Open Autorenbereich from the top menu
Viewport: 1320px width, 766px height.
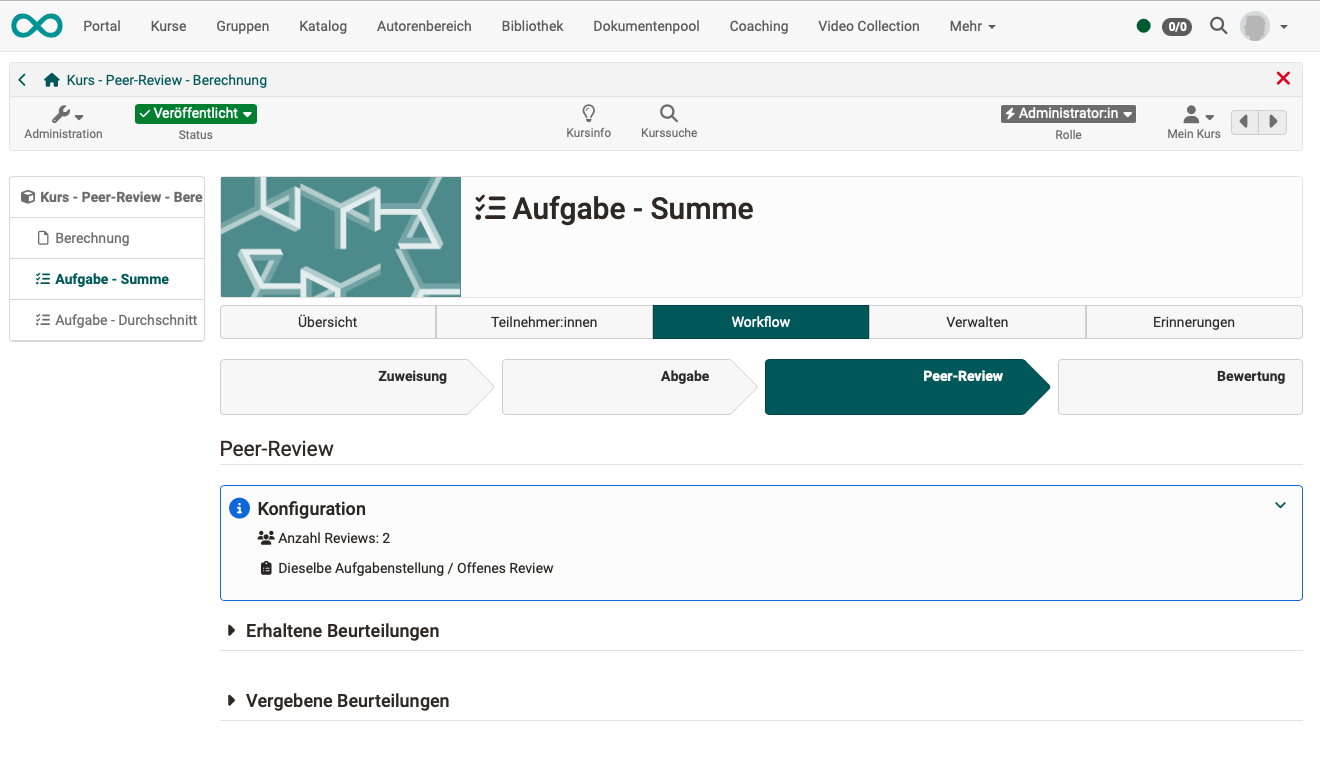[x=424, y=26]
